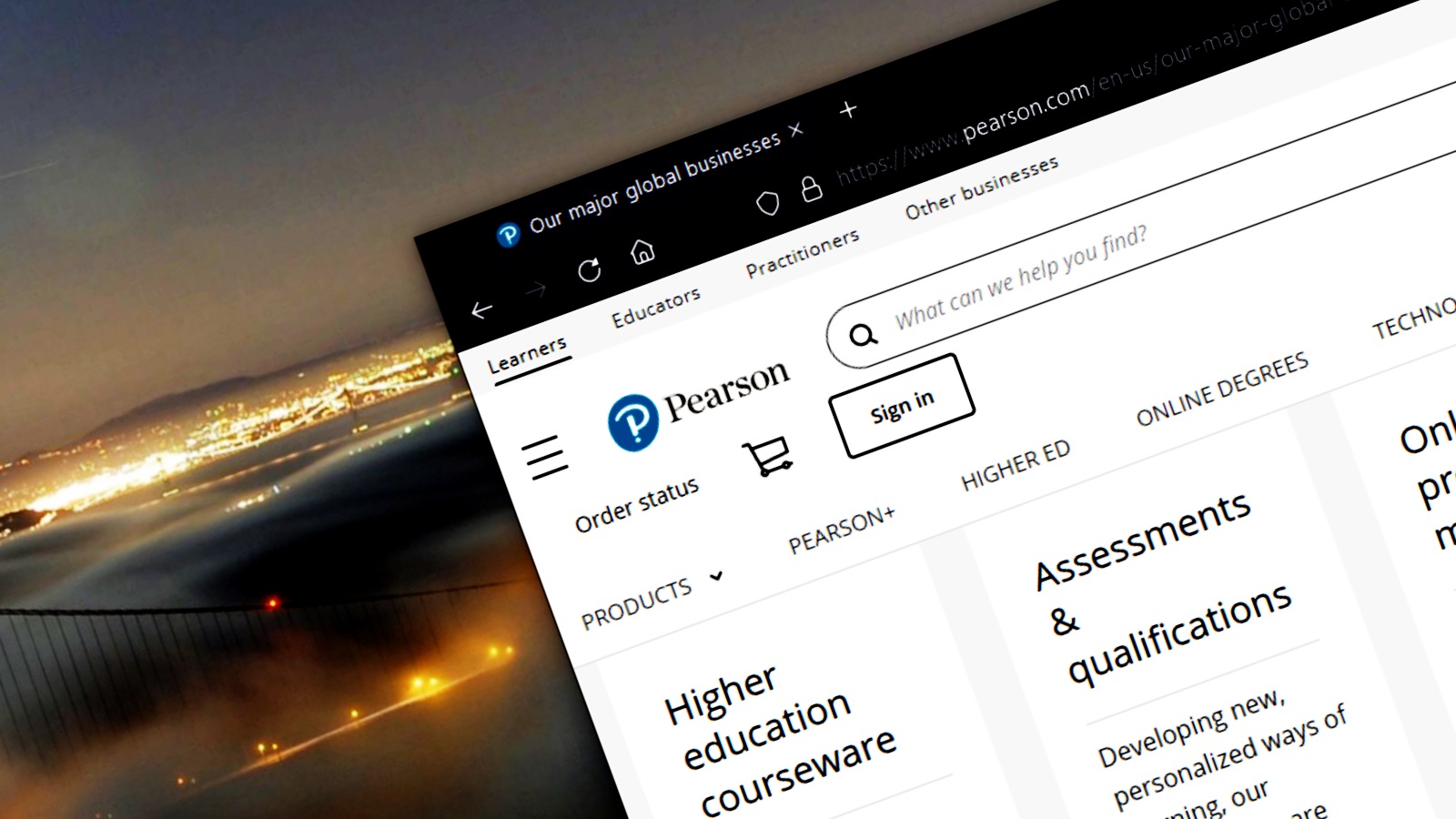Select the Learners tab
The height and width of the screenshot is (819, 1456).
(x=527, y=355)
